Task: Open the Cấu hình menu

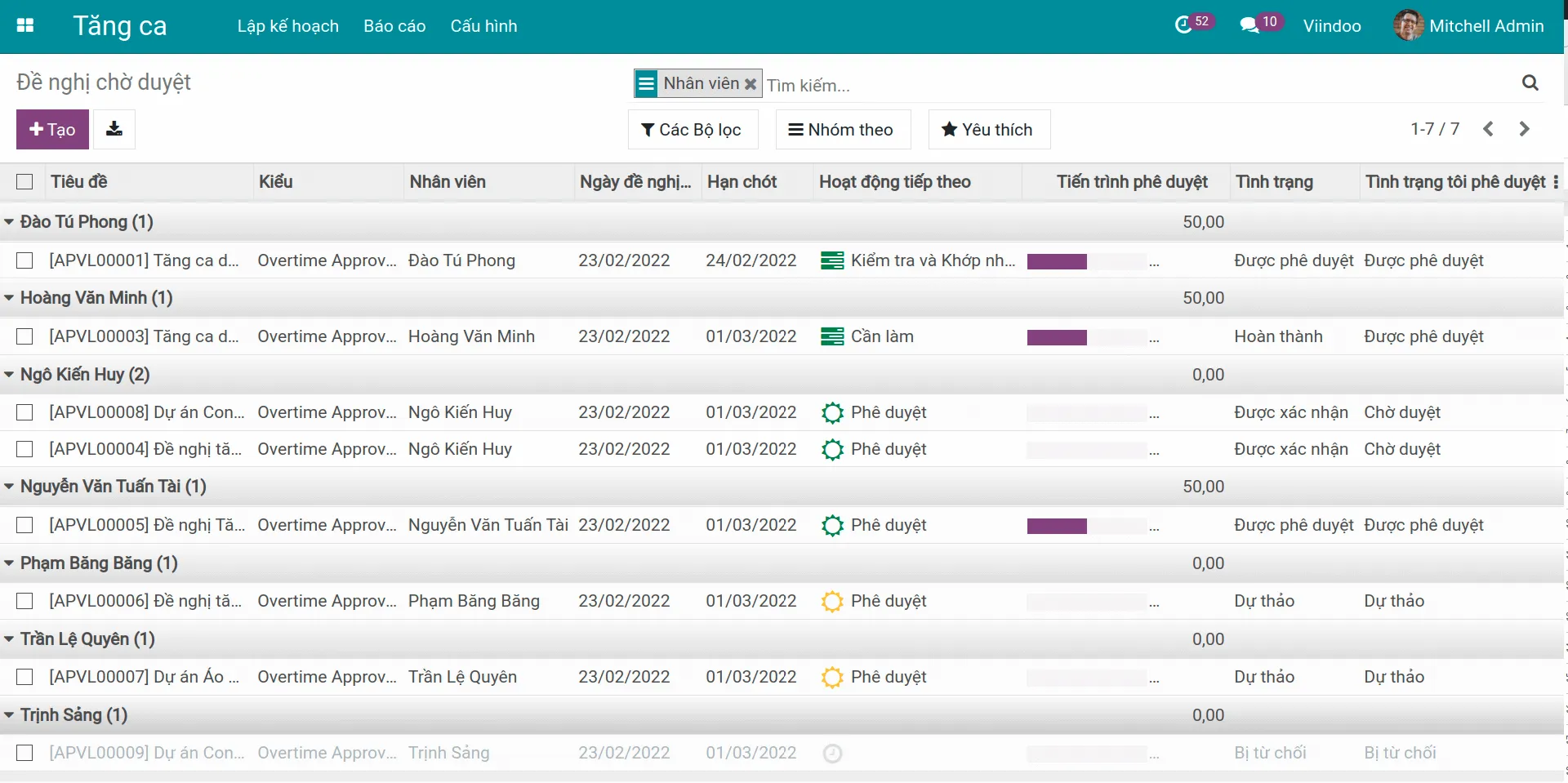Action: [483, 25]
